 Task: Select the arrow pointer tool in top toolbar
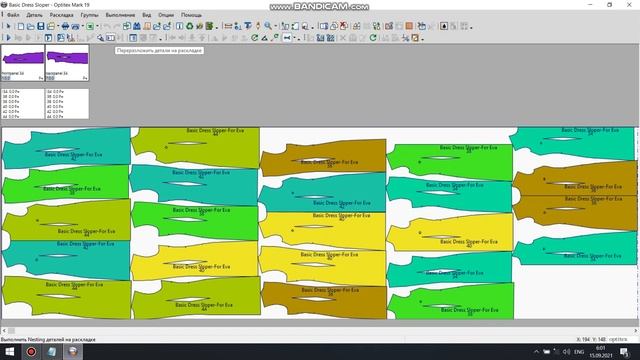[8, 27]
